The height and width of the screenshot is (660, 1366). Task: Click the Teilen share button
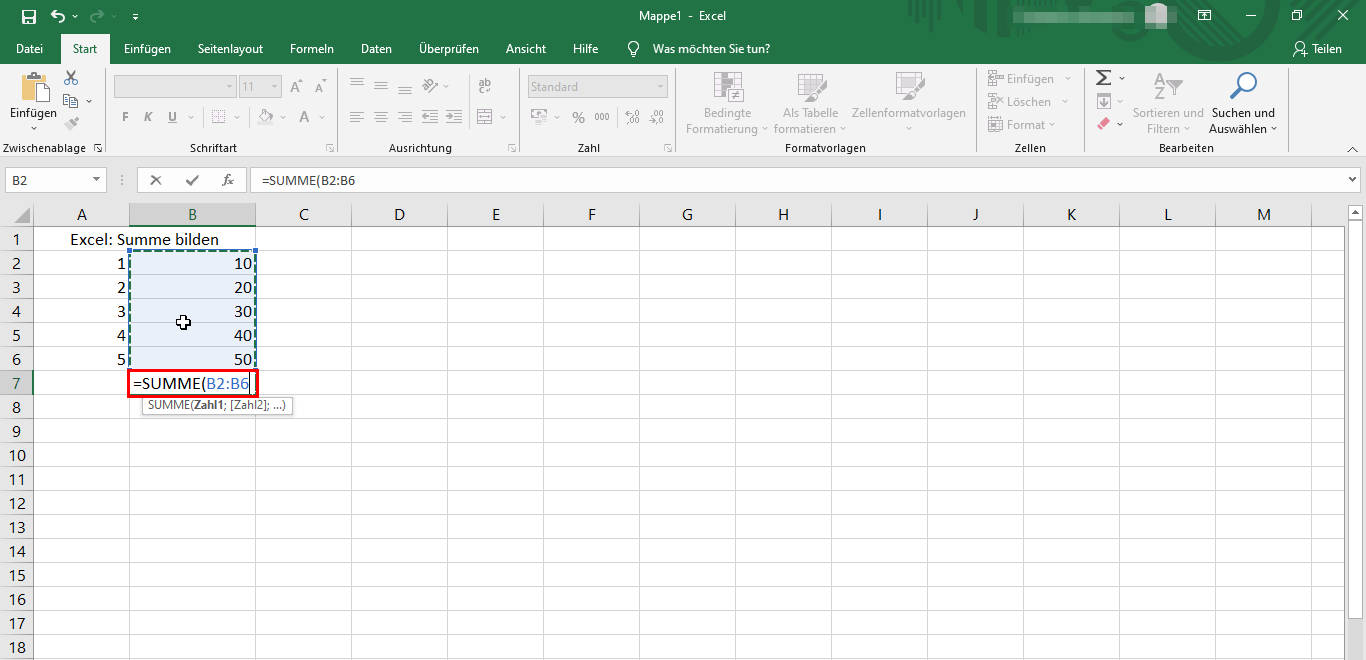pos(1317,48)
